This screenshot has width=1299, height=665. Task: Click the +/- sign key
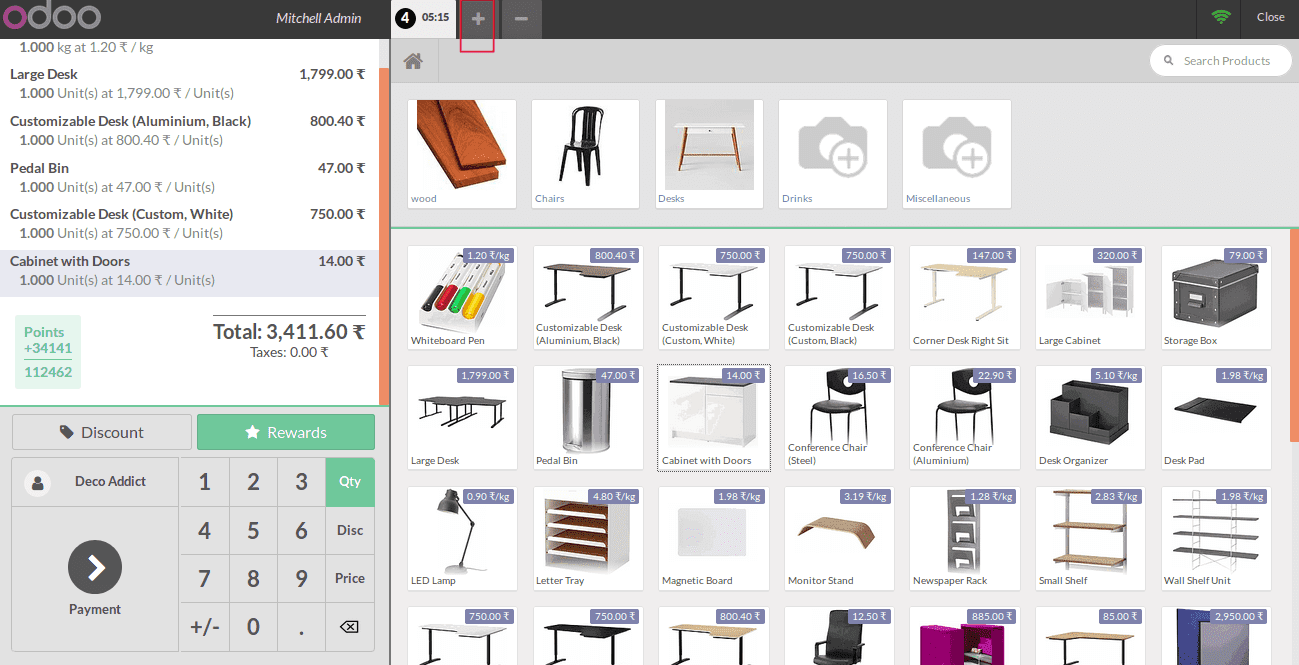pos(205,627)
